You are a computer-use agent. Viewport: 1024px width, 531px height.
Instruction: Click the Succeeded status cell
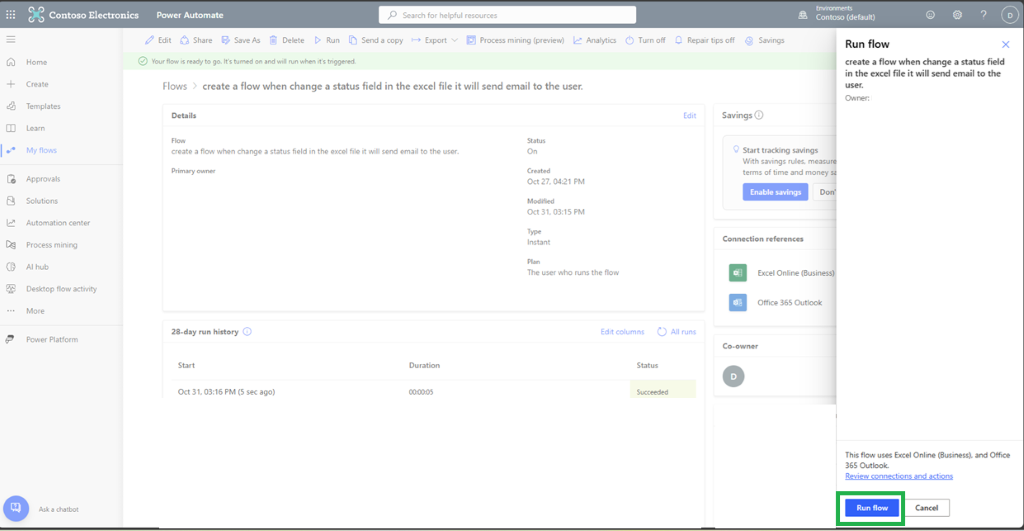click(662, 390)
